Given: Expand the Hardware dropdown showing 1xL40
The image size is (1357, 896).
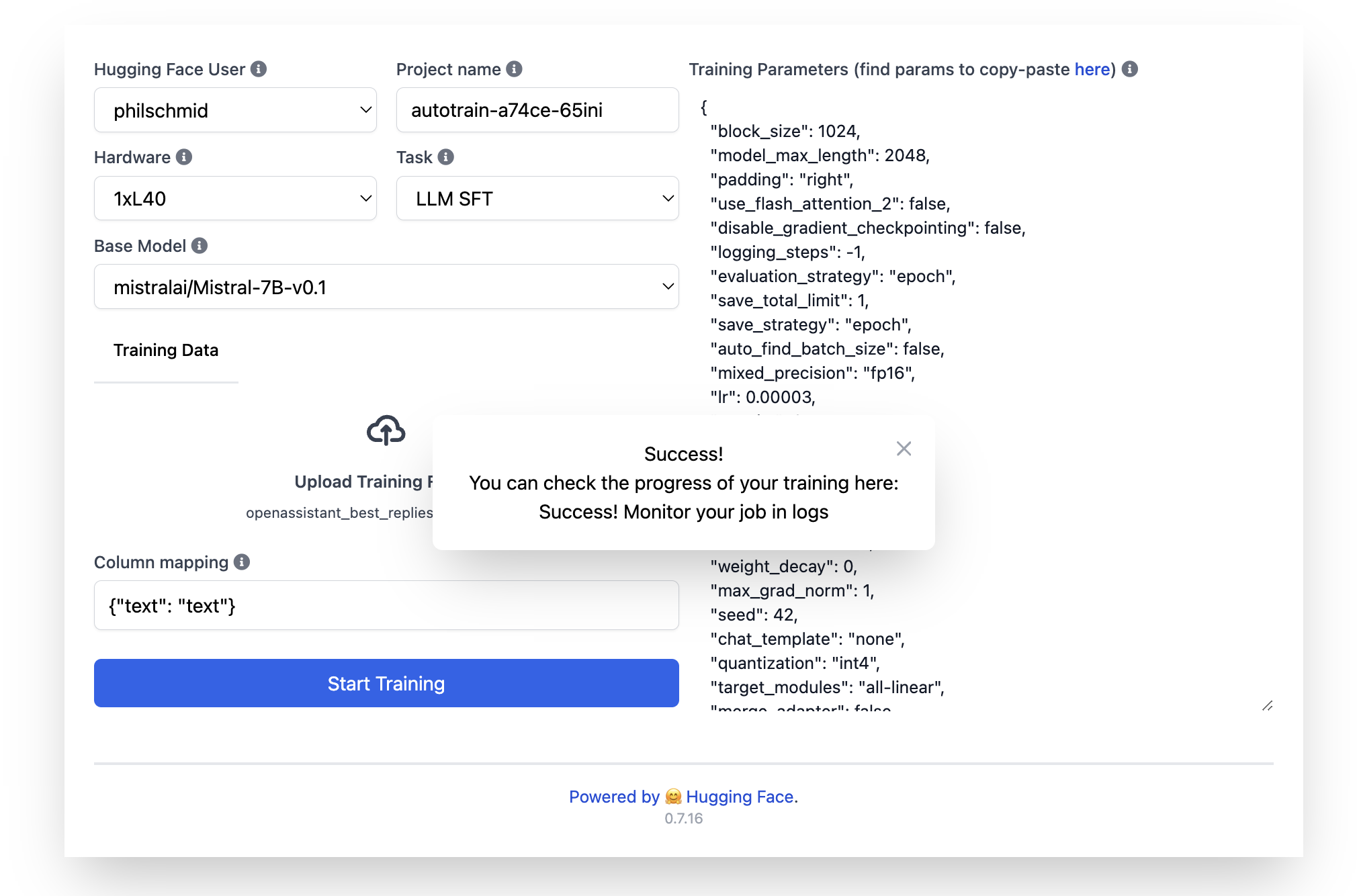Looking at the screenshot, I should (x=235, y=199).
